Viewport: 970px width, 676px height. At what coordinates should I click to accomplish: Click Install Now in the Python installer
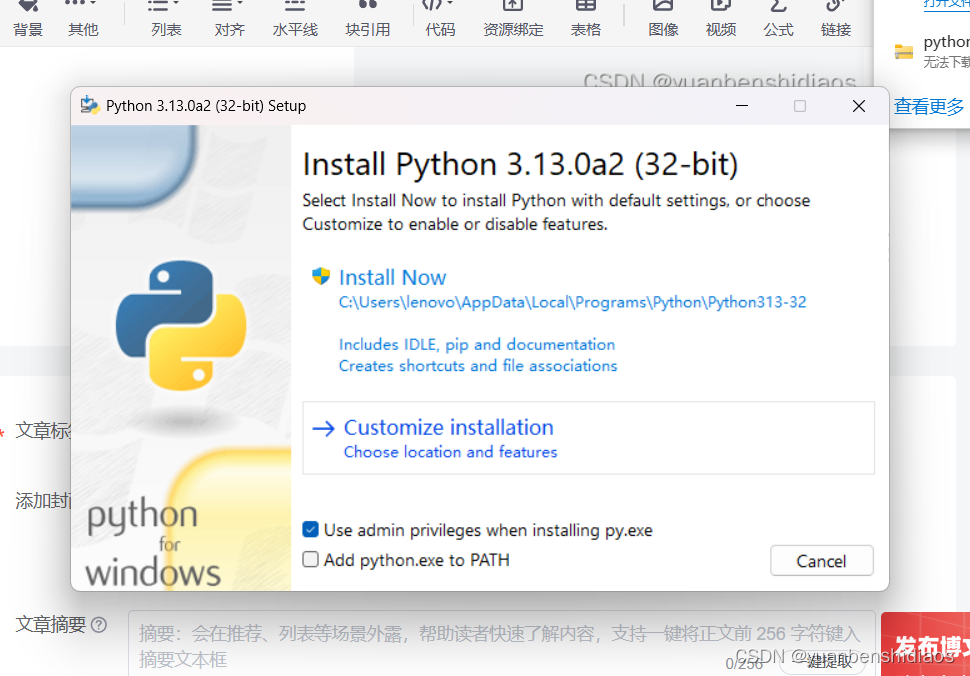pyautogui.click(x=392, y=277)
